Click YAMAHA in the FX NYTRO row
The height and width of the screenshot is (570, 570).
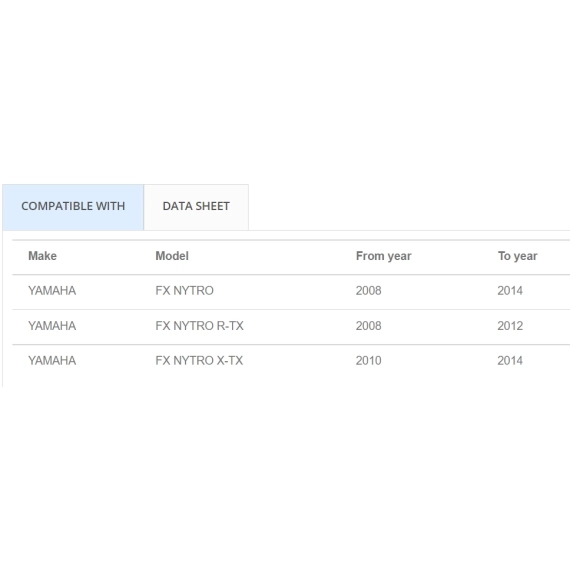click(52, 291)
